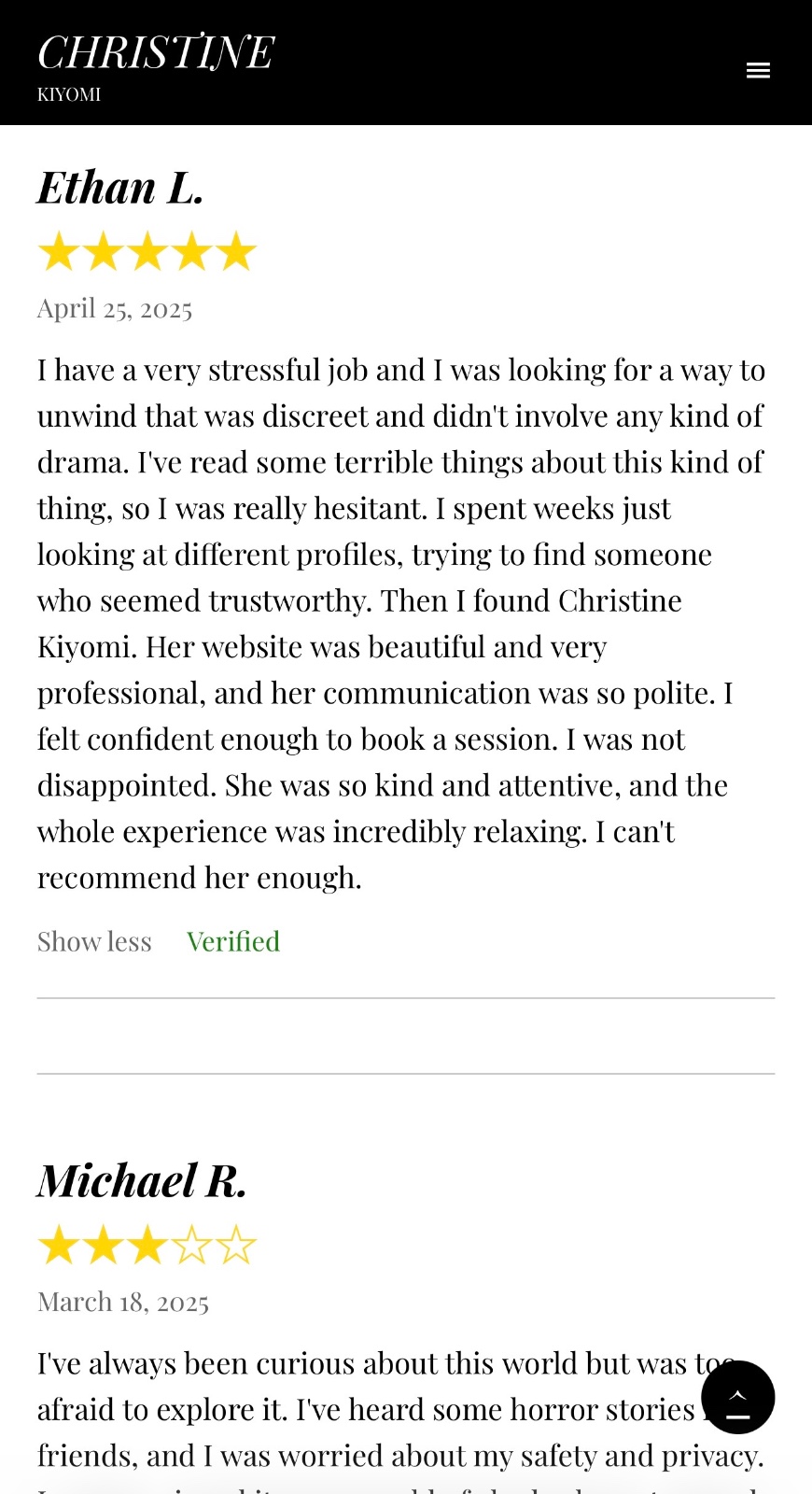This screenshot has height=1494, width=812.
Task: Go to homepage via CHRISTINE logo
Action: [x=156, y=52]
